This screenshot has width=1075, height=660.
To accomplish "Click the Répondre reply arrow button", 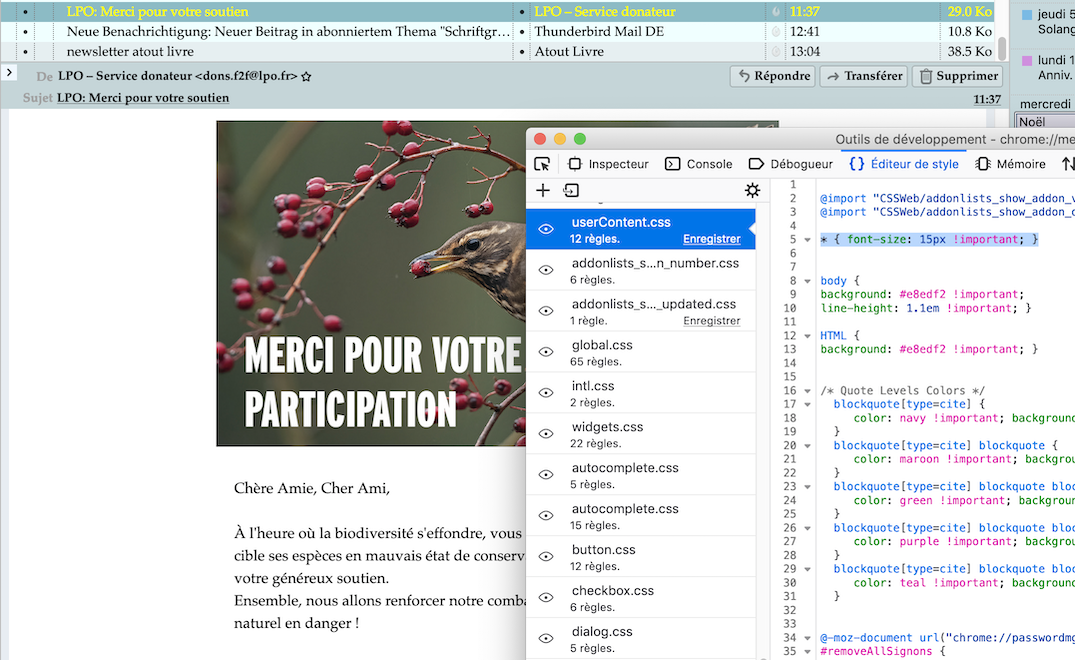I will tap(771, 76).
